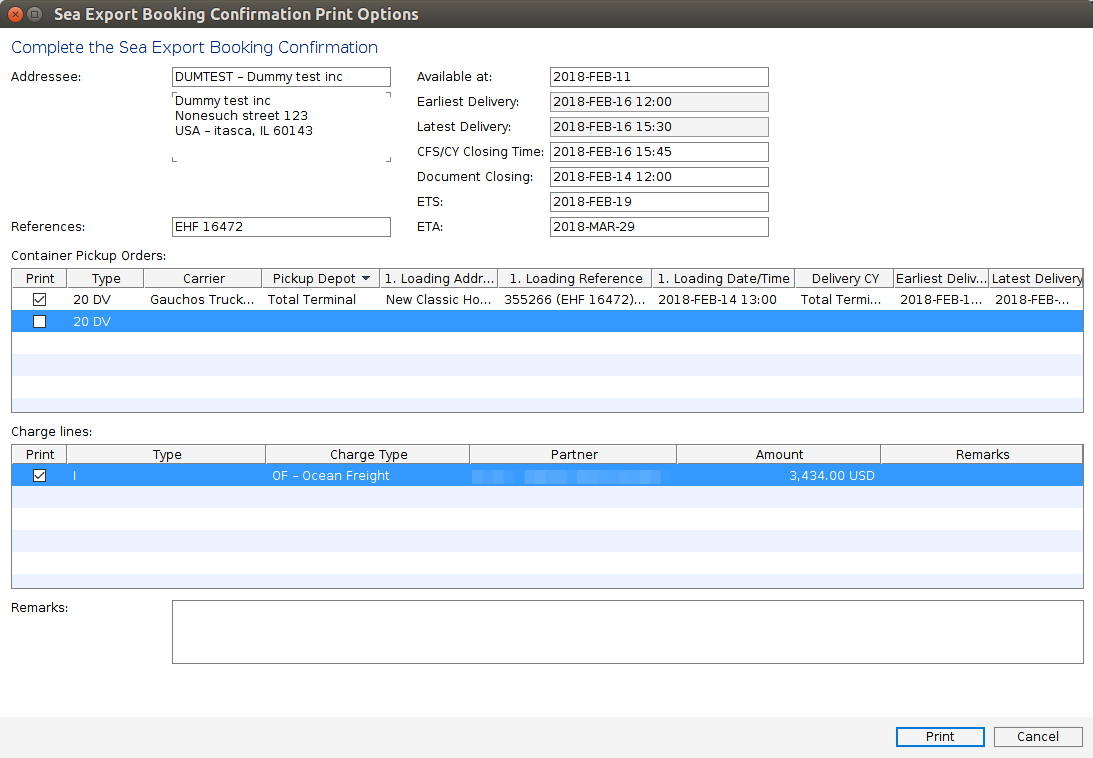The image size is (1093, 758).
Task: Open the Pickup Depot column dropdown
Action: tap(366, 278)
